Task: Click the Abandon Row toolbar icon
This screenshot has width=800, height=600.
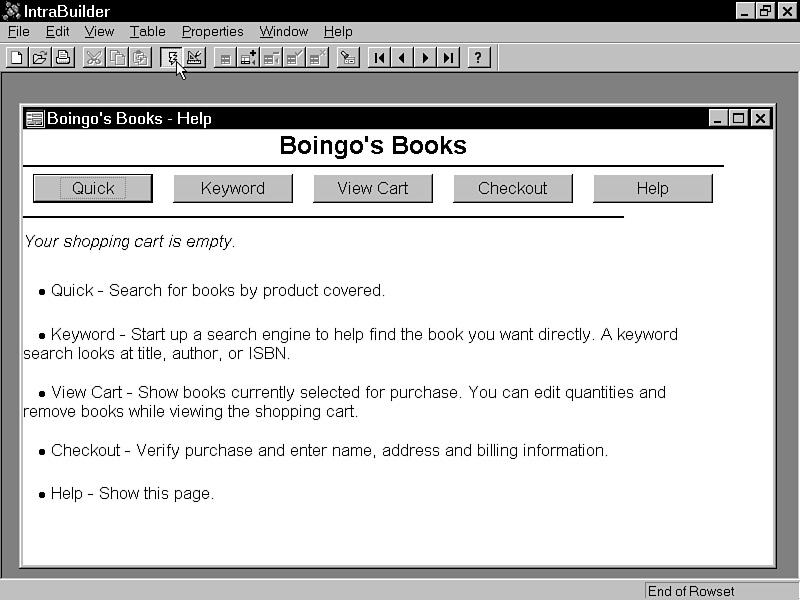Action: click(318, 57)
